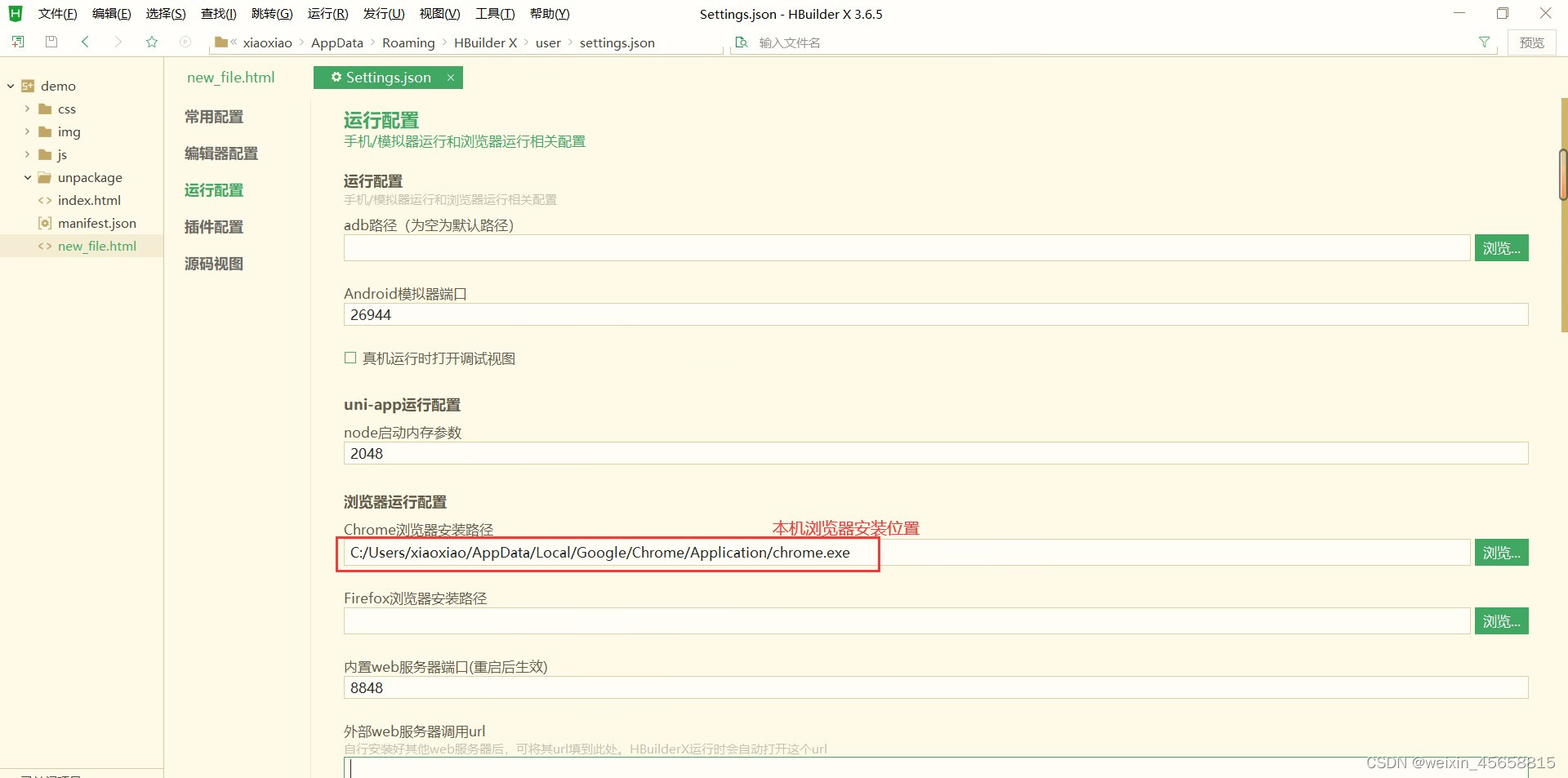Click the unpackage folder icon

pos(45,177)
